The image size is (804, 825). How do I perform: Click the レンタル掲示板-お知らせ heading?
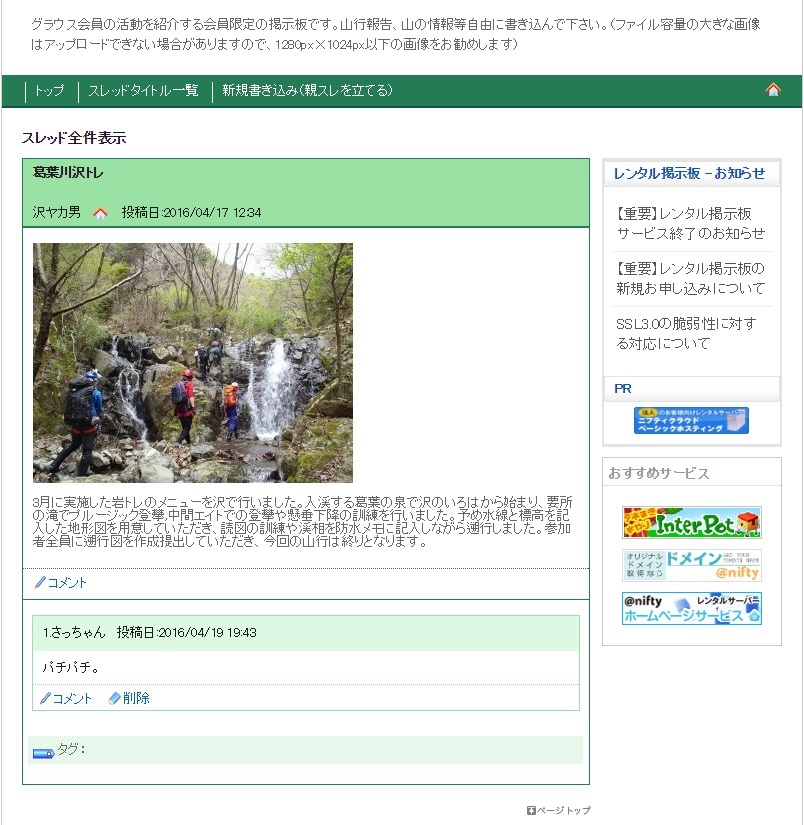[x=689, y=173]
